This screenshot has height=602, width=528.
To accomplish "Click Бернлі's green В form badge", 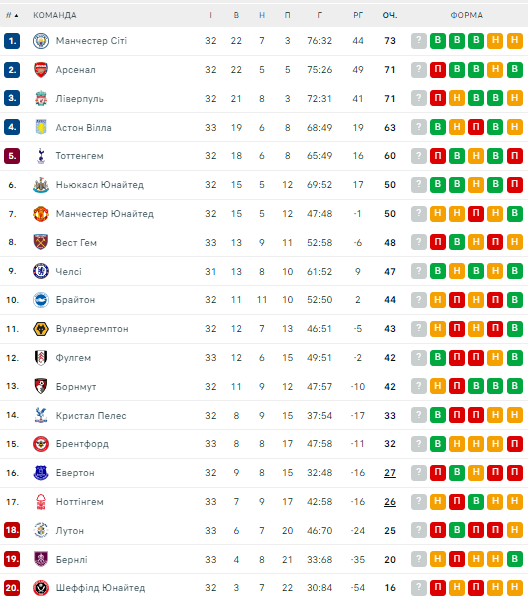I will pos(515,559).
